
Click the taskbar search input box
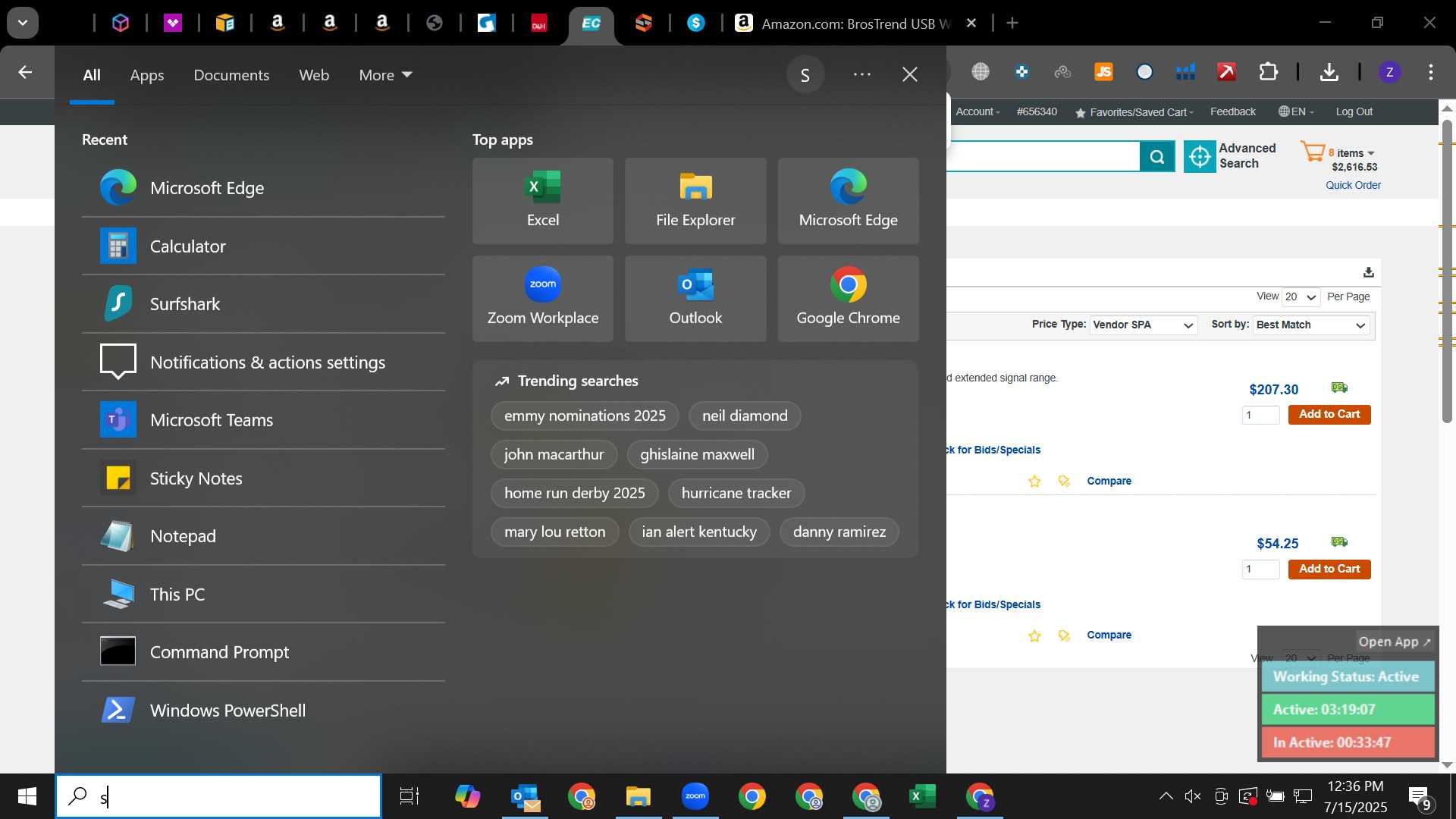point(218,796)
